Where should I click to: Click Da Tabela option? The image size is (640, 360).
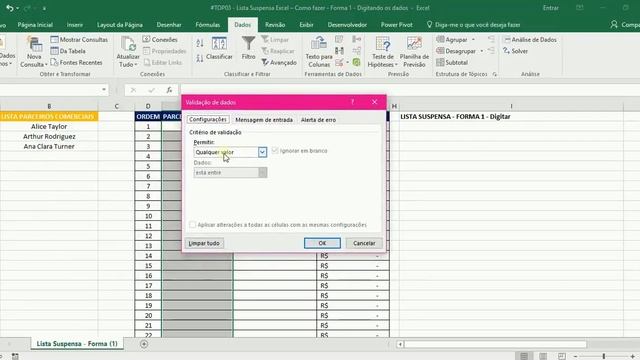[68, 51]
